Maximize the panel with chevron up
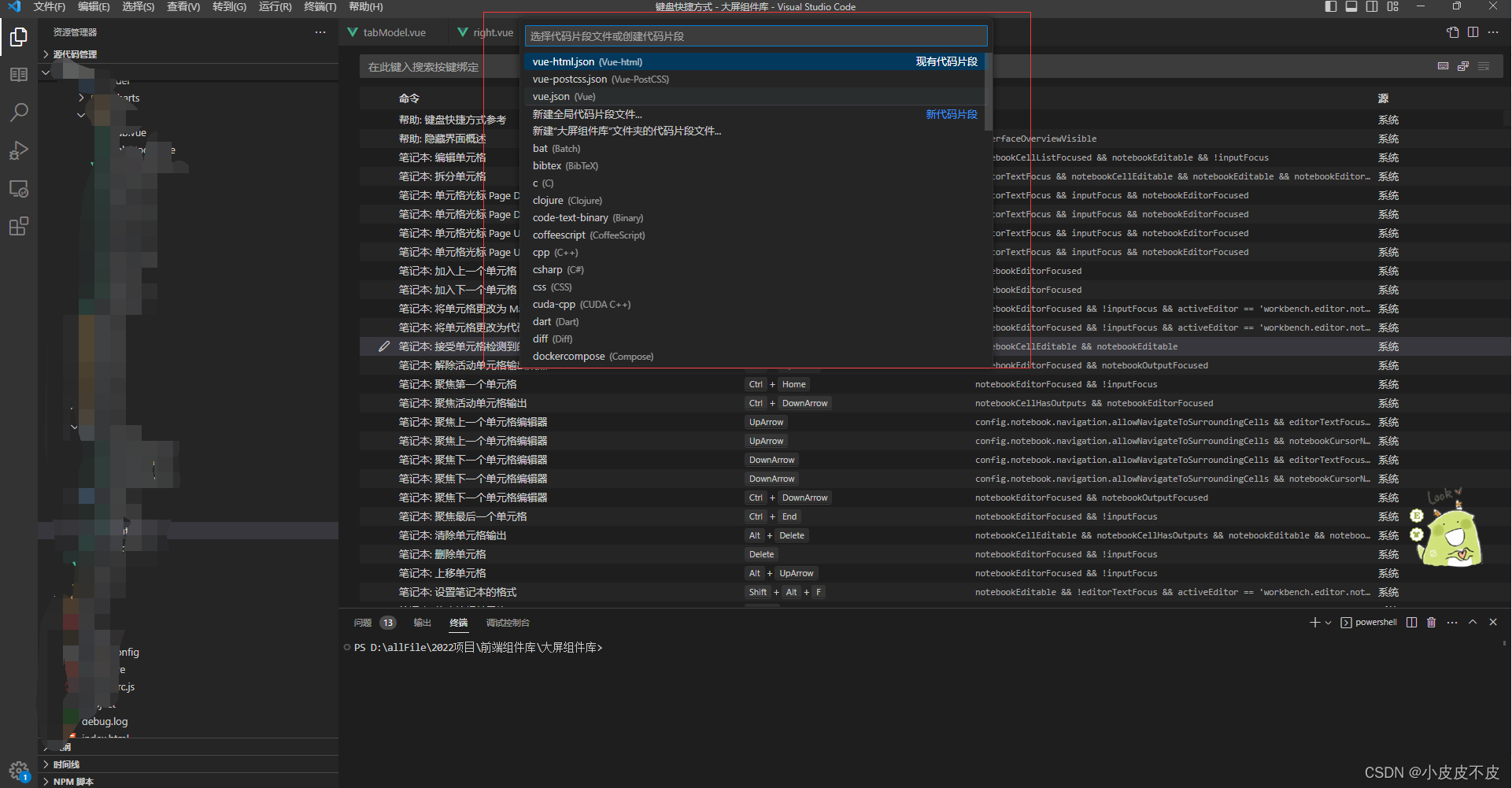This screenshot has height=788, width=1512. (x=1473, y=623)
